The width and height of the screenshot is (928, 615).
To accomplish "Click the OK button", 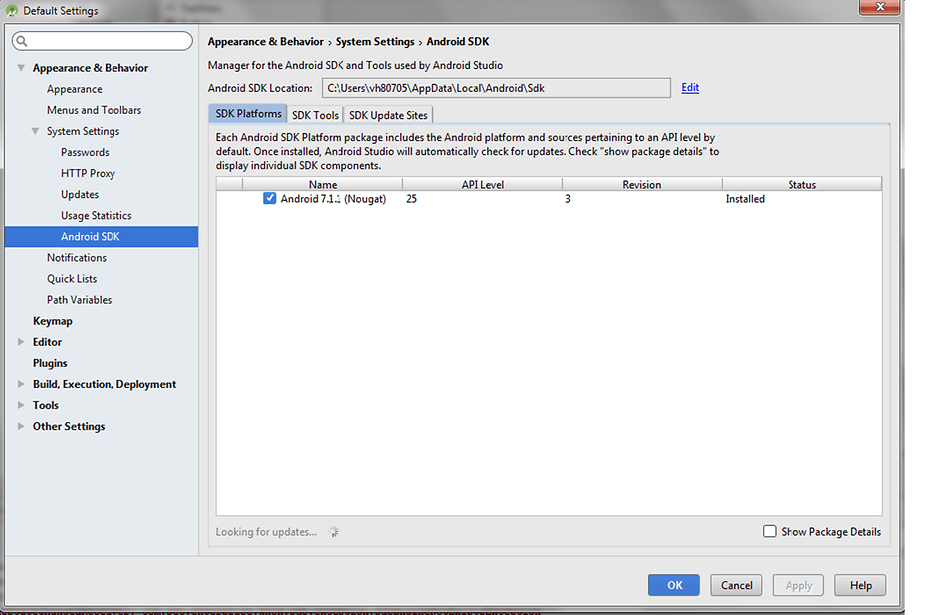I will tap(674, 585).
